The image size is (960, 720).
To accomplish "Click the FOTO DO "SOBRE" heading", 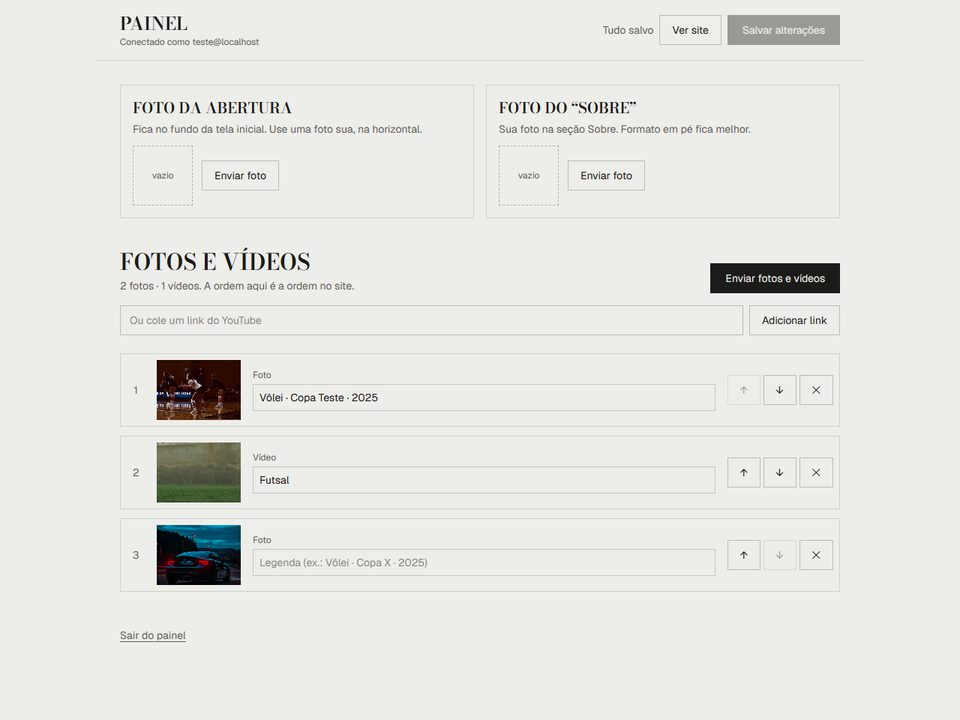I will (x=568, y=108).
